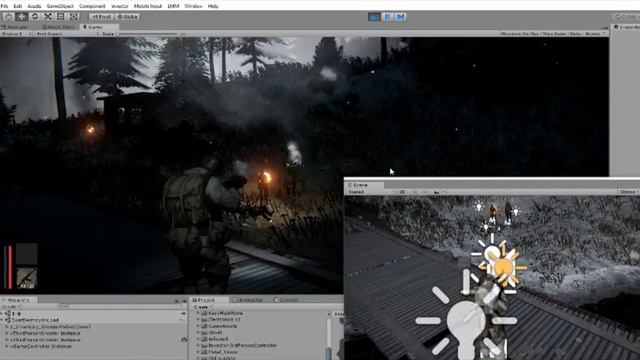The image size is (640, 360).
Task: Expand the GameController Instance item
Action: (7, 346)
